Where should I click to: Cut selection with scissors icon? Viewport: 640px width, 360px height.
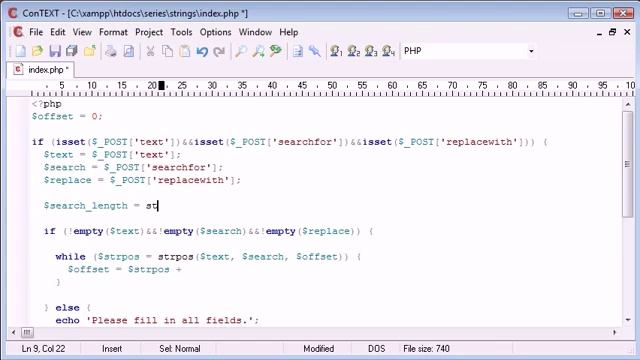coord(150,51)
